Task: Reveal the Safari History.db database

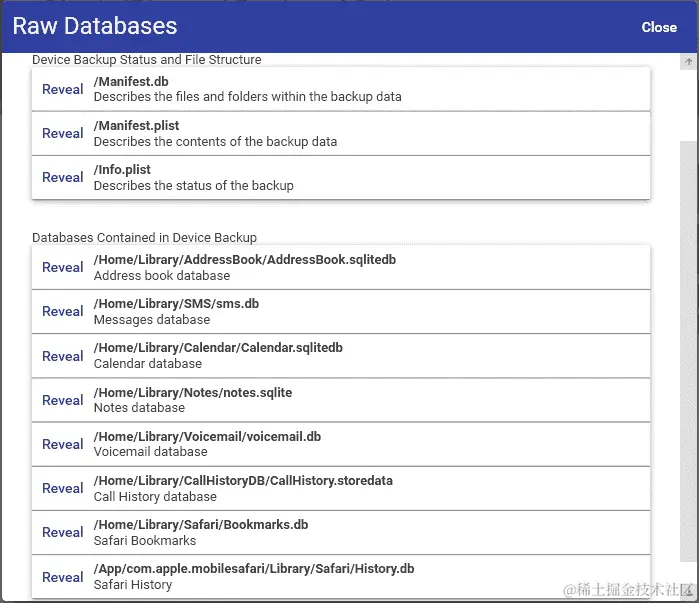Action: 62,577
